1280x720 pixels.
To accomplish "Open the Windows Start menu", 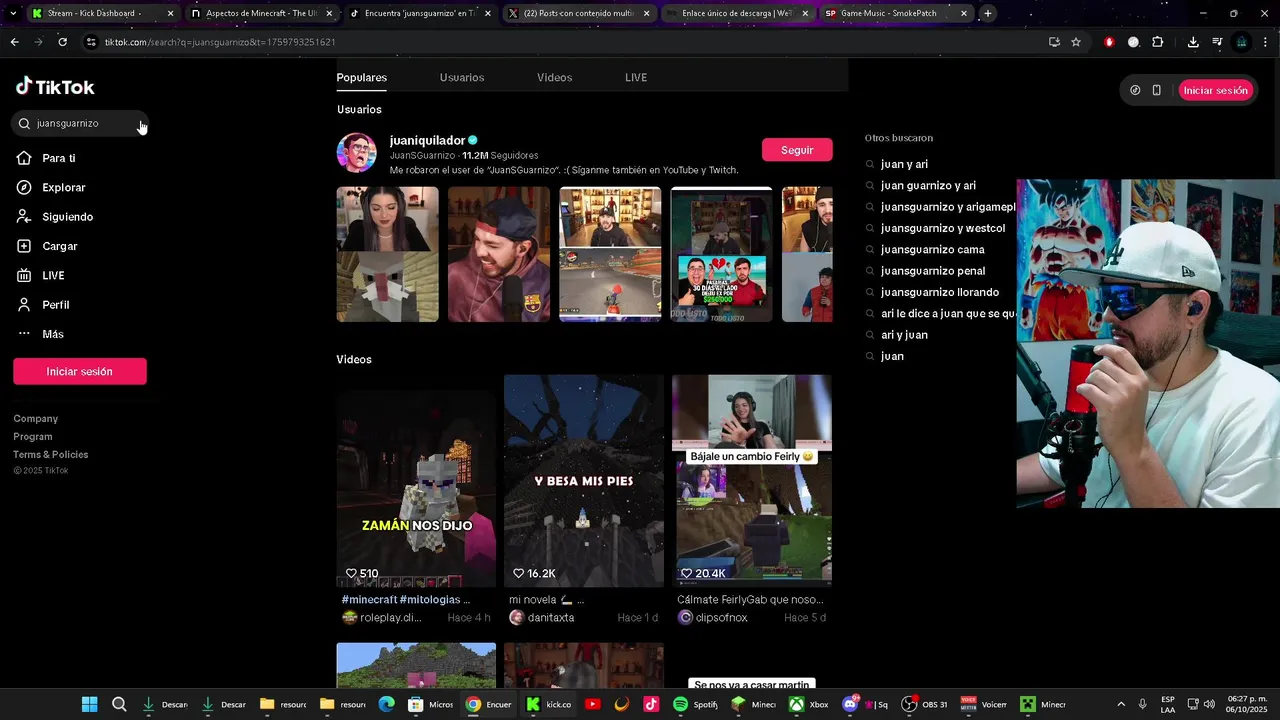I will point(89,704).
